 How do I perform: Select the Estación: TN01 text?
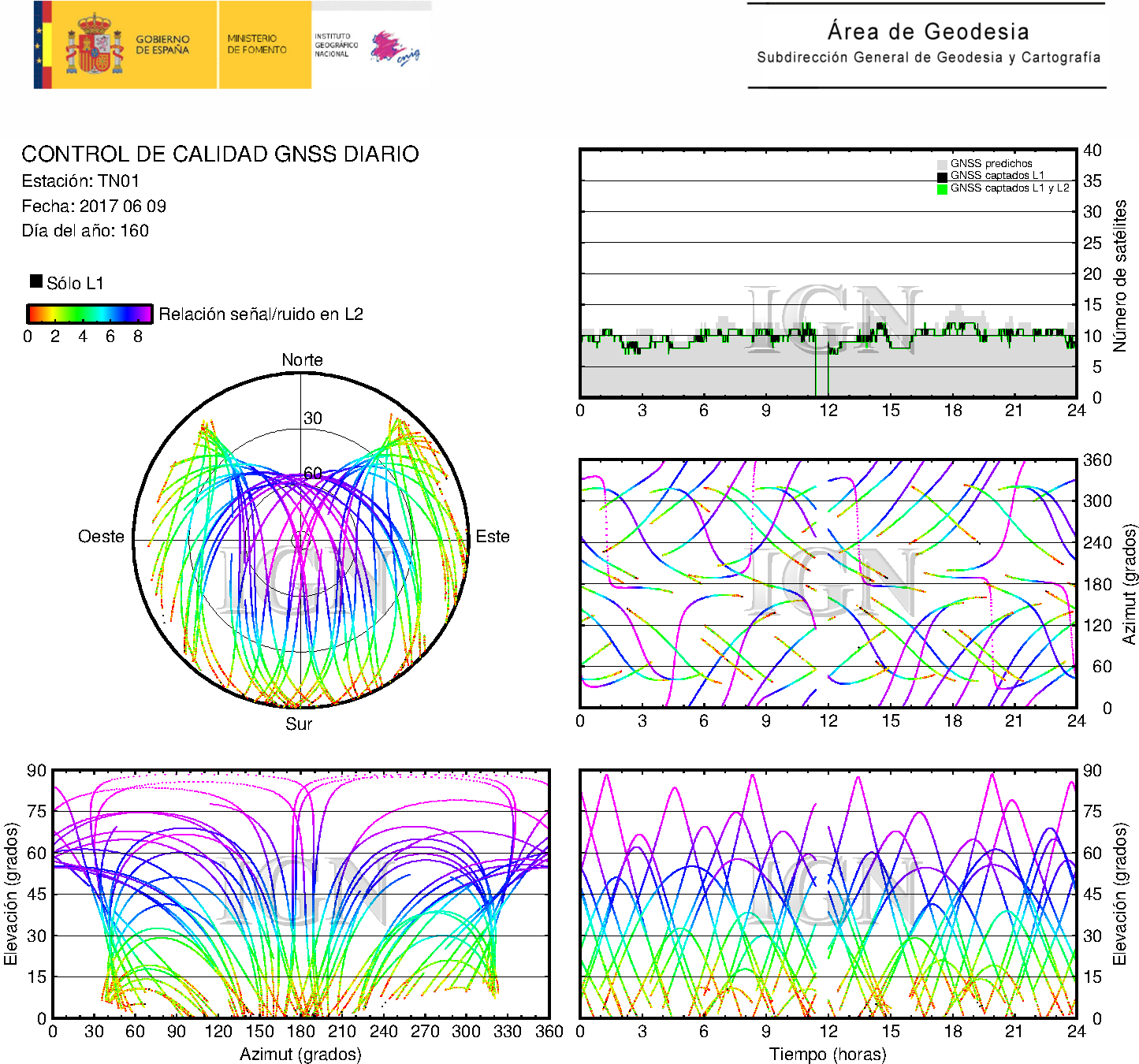point(80,181)
